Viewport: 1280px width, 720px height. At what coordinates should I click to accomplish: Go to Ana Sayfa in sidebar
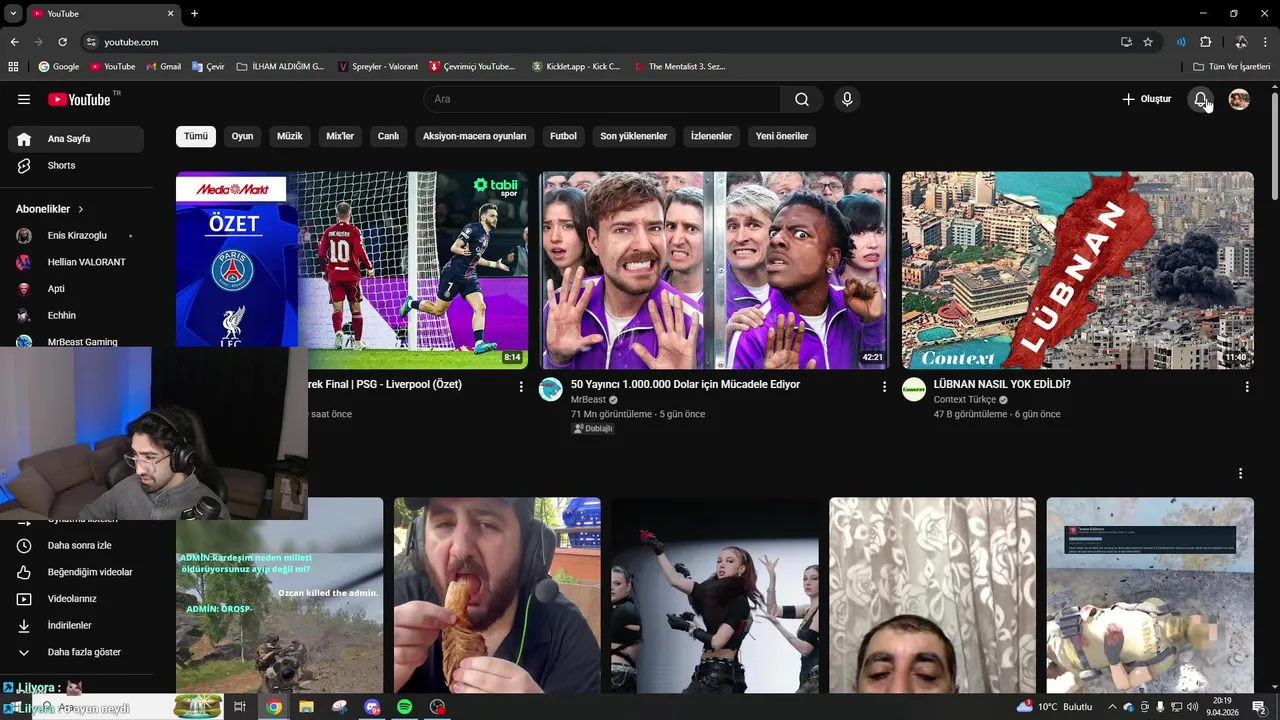[76, 139]
